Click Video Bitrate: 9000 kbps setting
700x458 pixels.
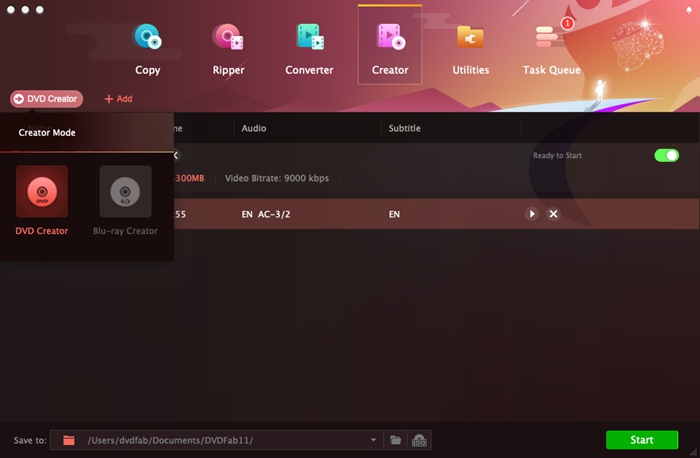tap(277, 178)
